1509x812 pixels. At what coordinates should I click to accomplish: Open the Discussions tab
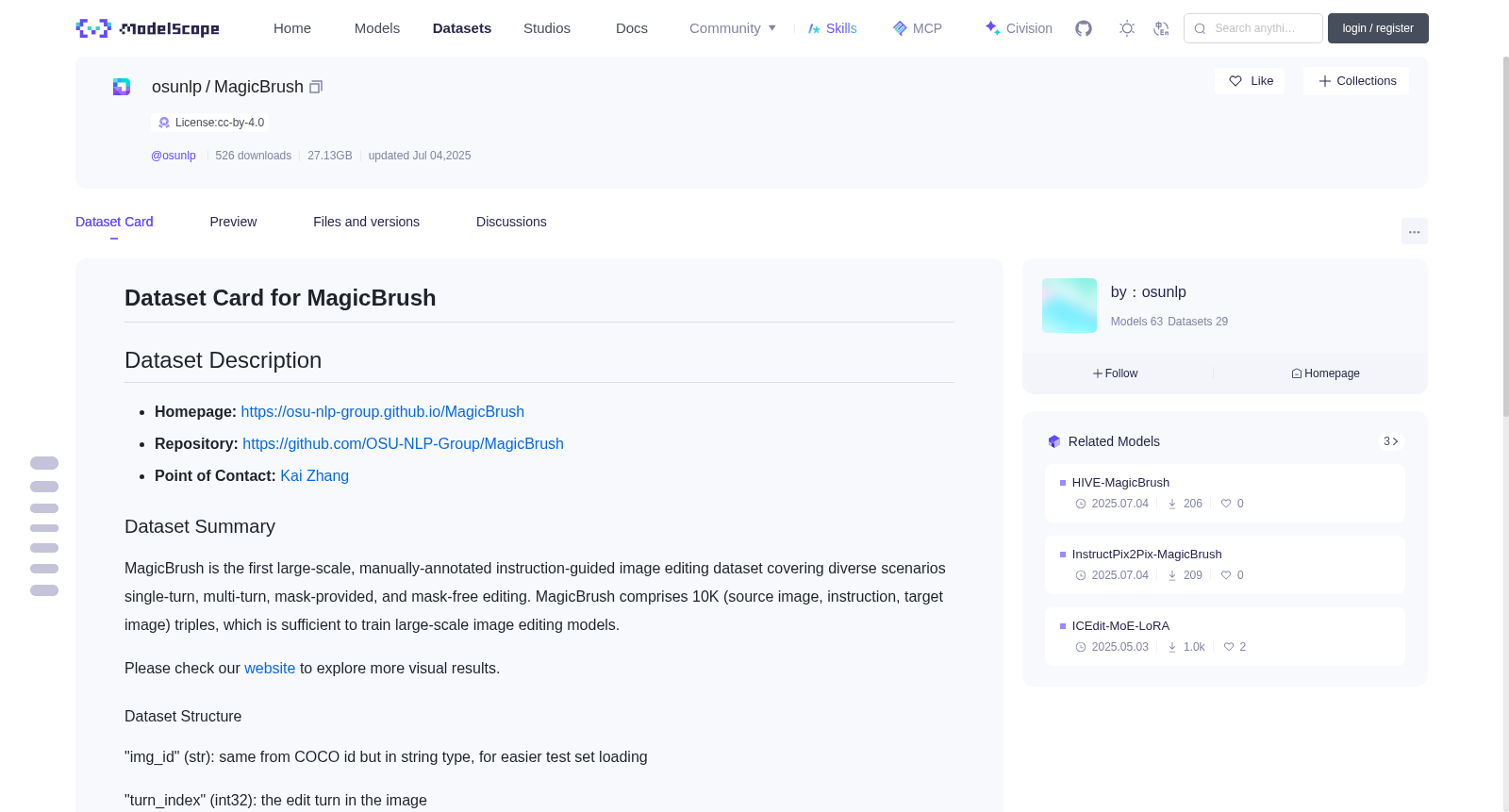click(511, 222)
